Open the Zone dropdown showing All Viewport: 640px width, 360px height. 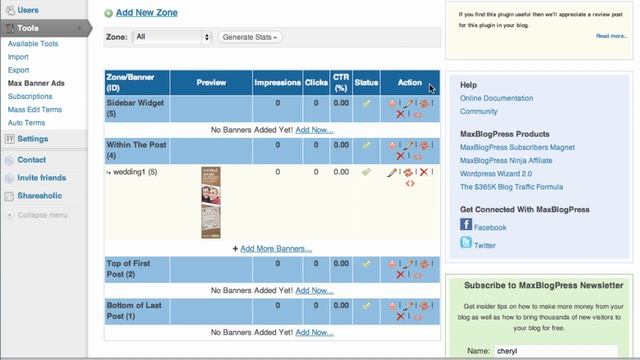coord(172,37)
